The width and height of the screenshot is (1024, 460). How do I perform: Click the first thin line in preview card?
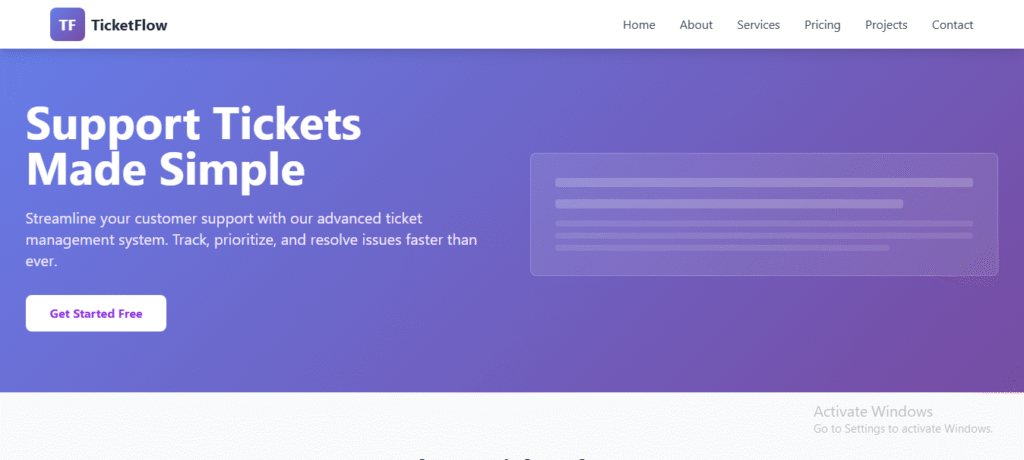tap(764, 223)
